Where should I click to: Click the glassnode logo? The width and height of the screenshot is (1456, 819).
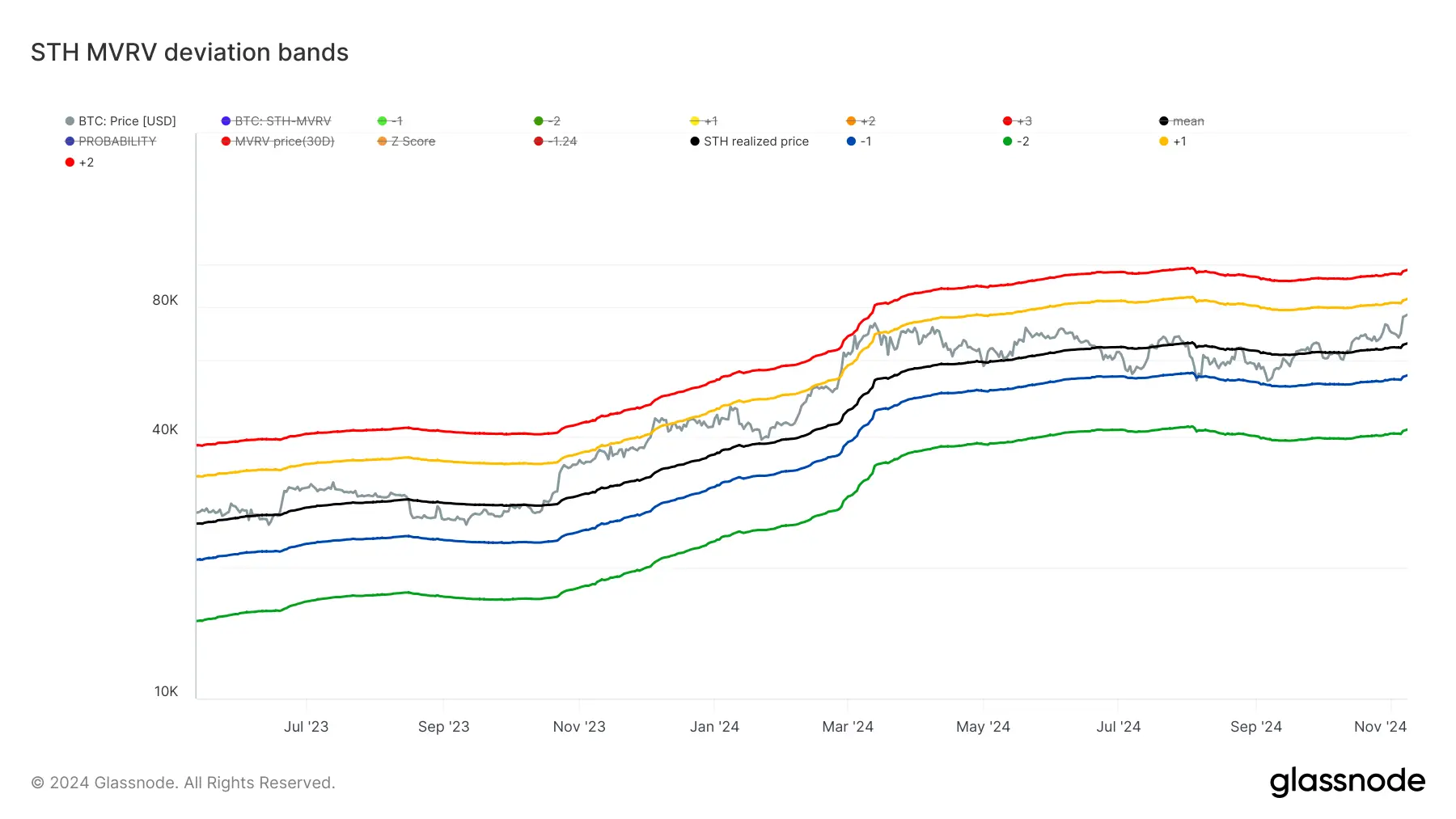click(x=1347, y=782)
